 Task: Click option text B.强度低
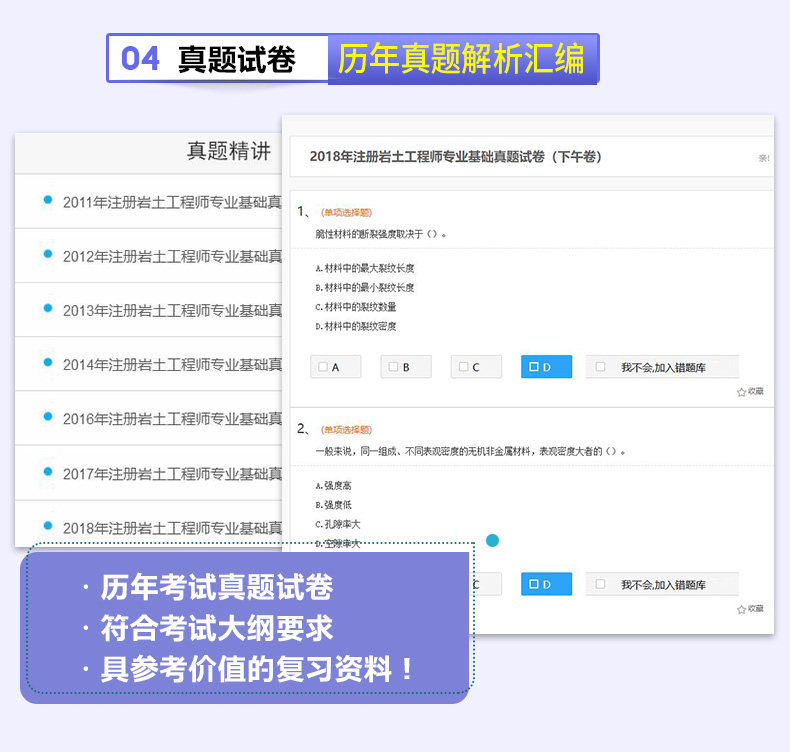click(334, 505)
